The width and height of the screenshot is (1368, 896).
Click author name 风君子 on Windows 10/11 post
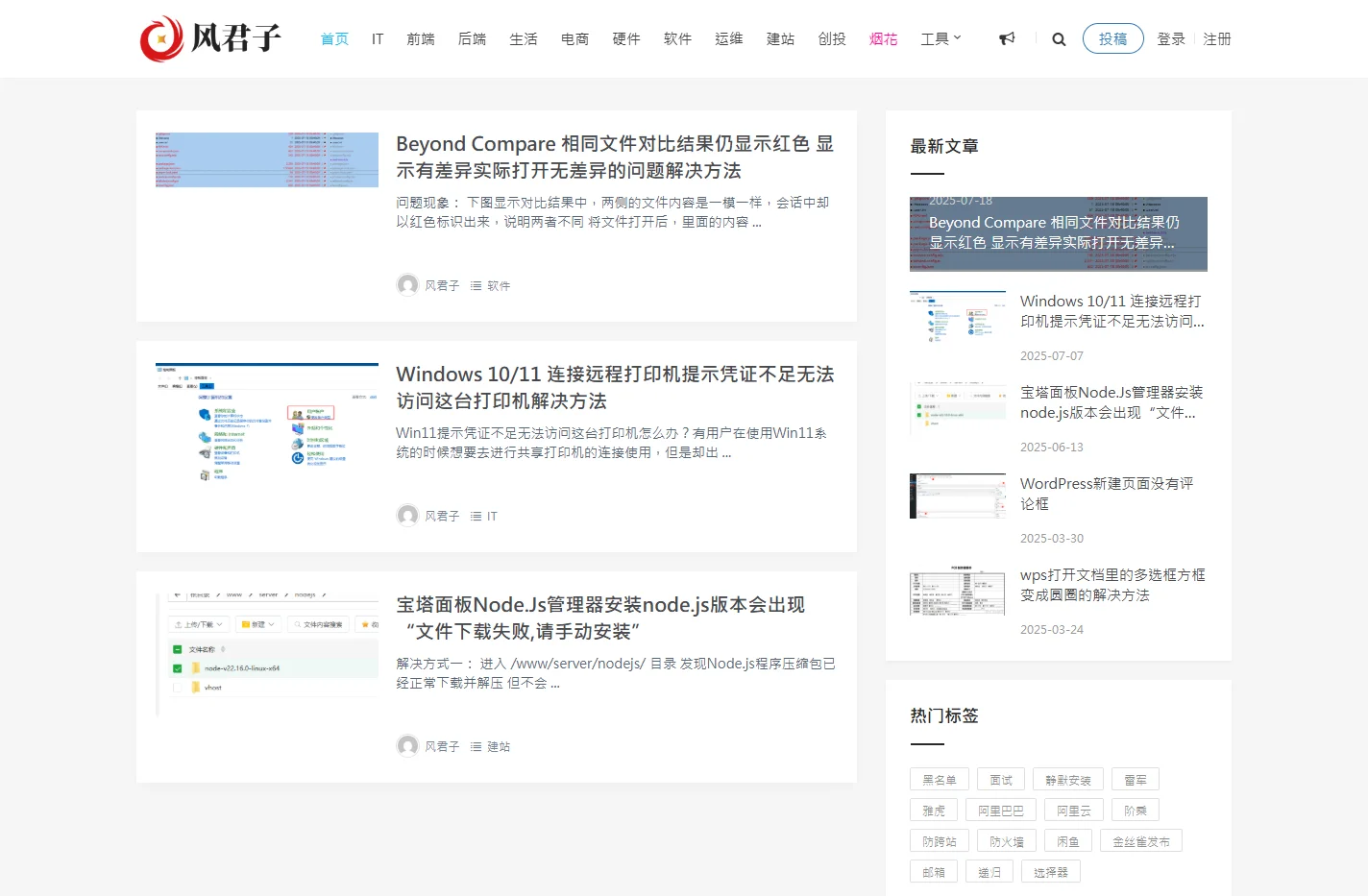442,516
